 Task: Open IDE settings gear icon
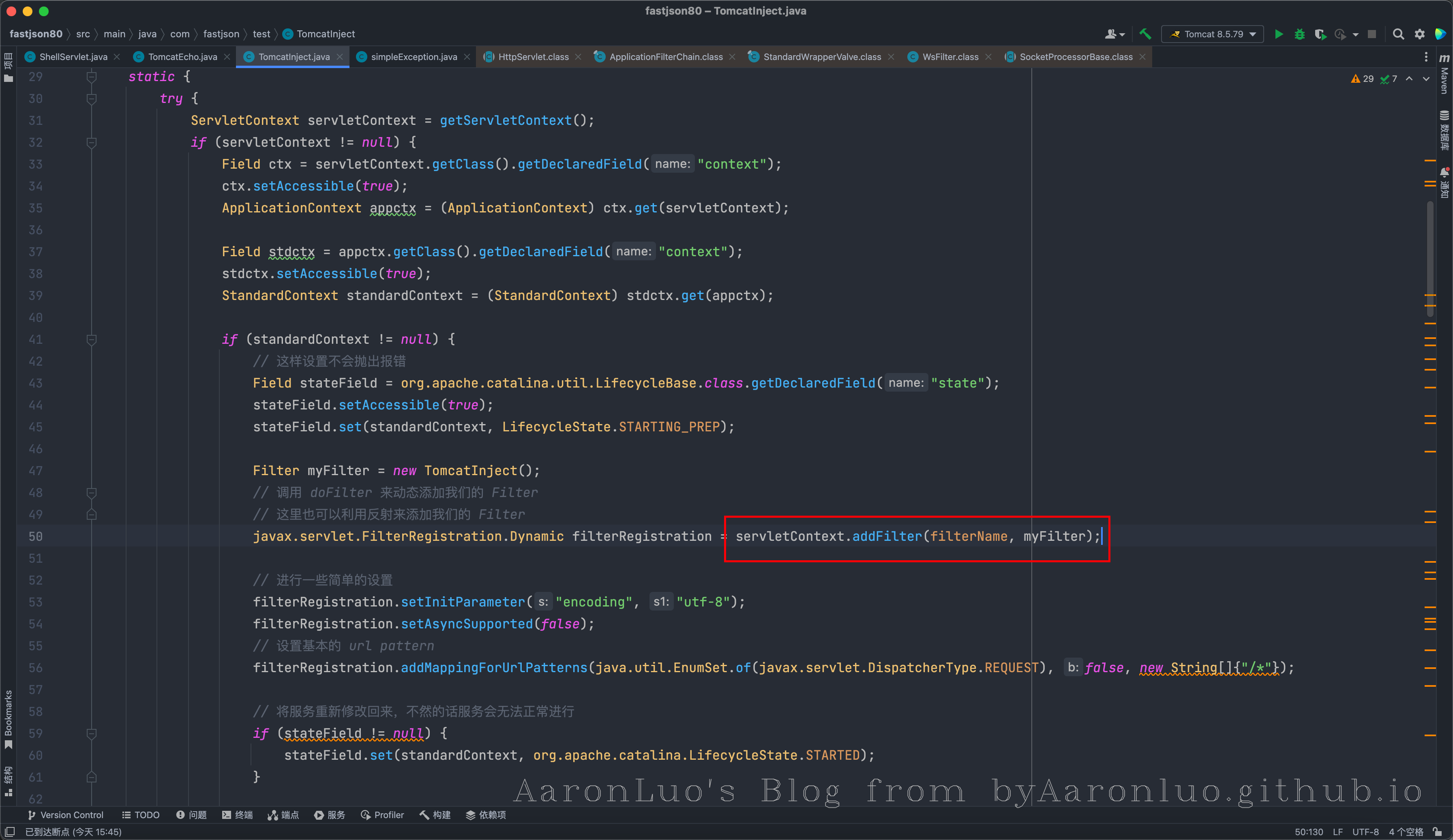(x=1420, y=34)
